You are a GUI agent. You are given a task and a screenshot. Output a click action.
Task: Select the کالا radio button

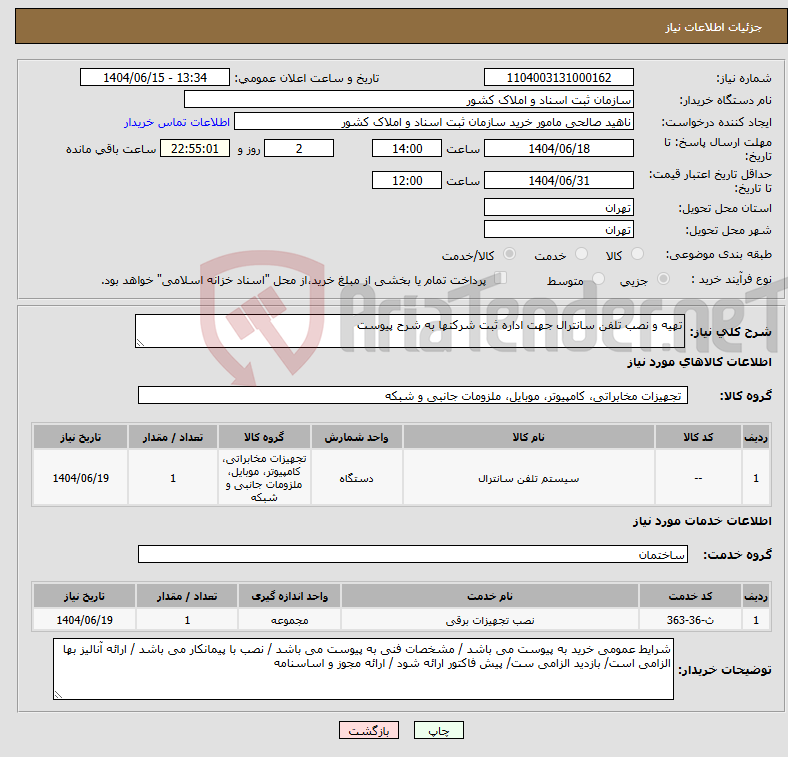637,254
